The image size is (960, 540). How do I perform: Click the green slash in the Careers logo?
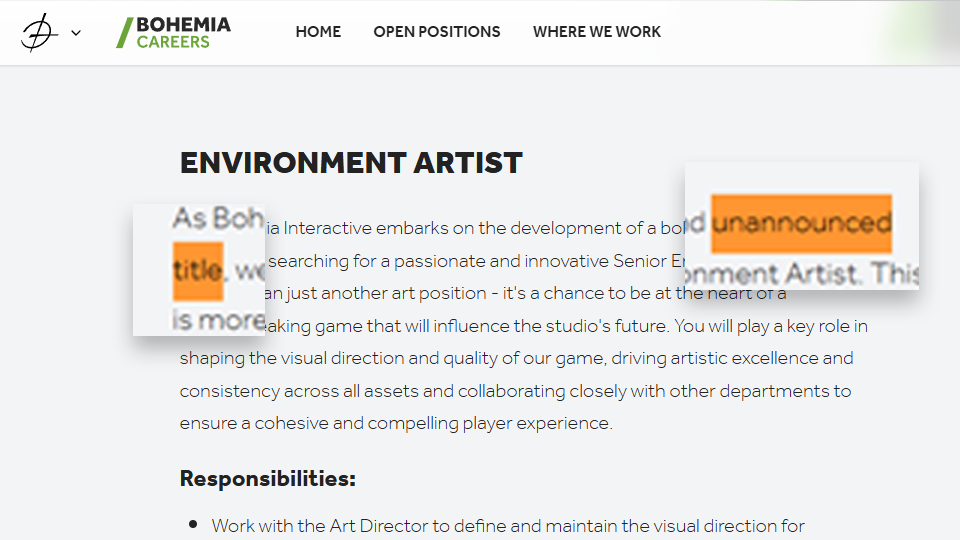pos(124,33)
